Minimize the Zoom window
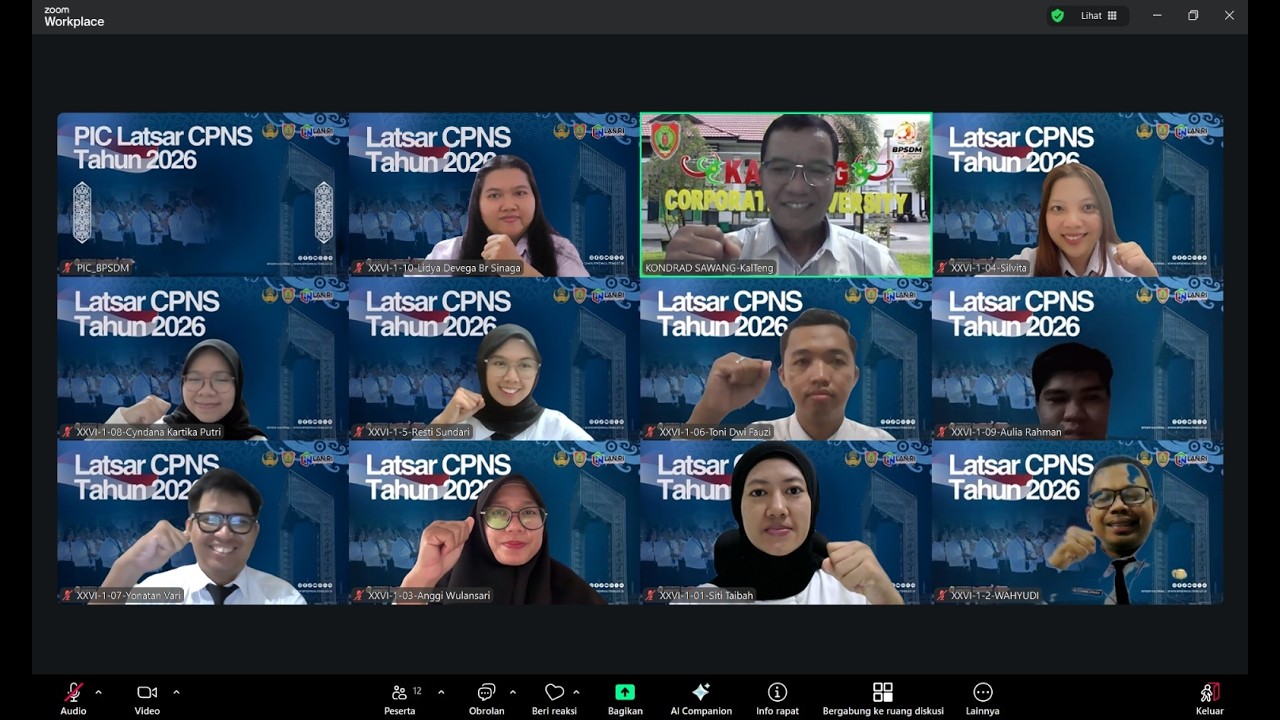Viewport: 1280px width, 720px height. click(1157, 15)
